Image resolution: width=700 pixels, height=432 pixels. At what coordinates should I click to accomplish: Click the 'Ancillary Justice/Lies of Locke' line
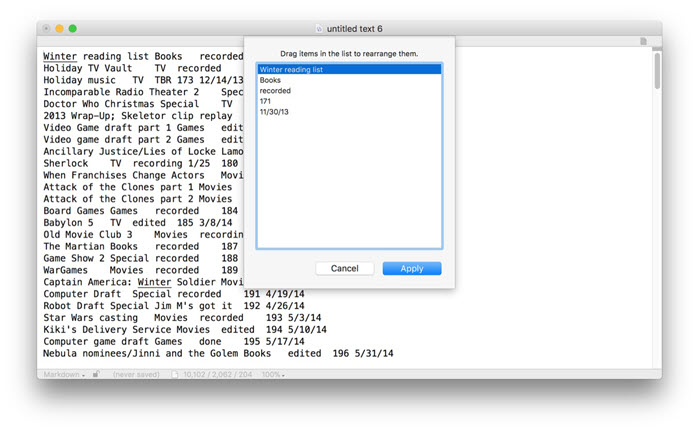143,152
